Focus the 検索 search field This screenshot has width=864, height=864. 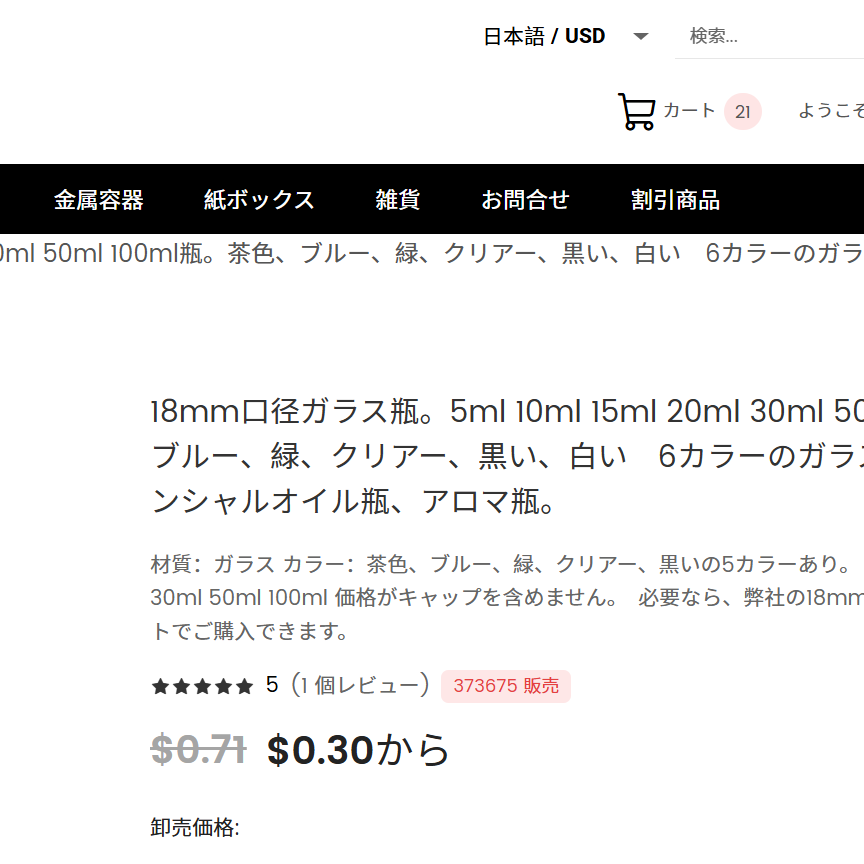770,37
